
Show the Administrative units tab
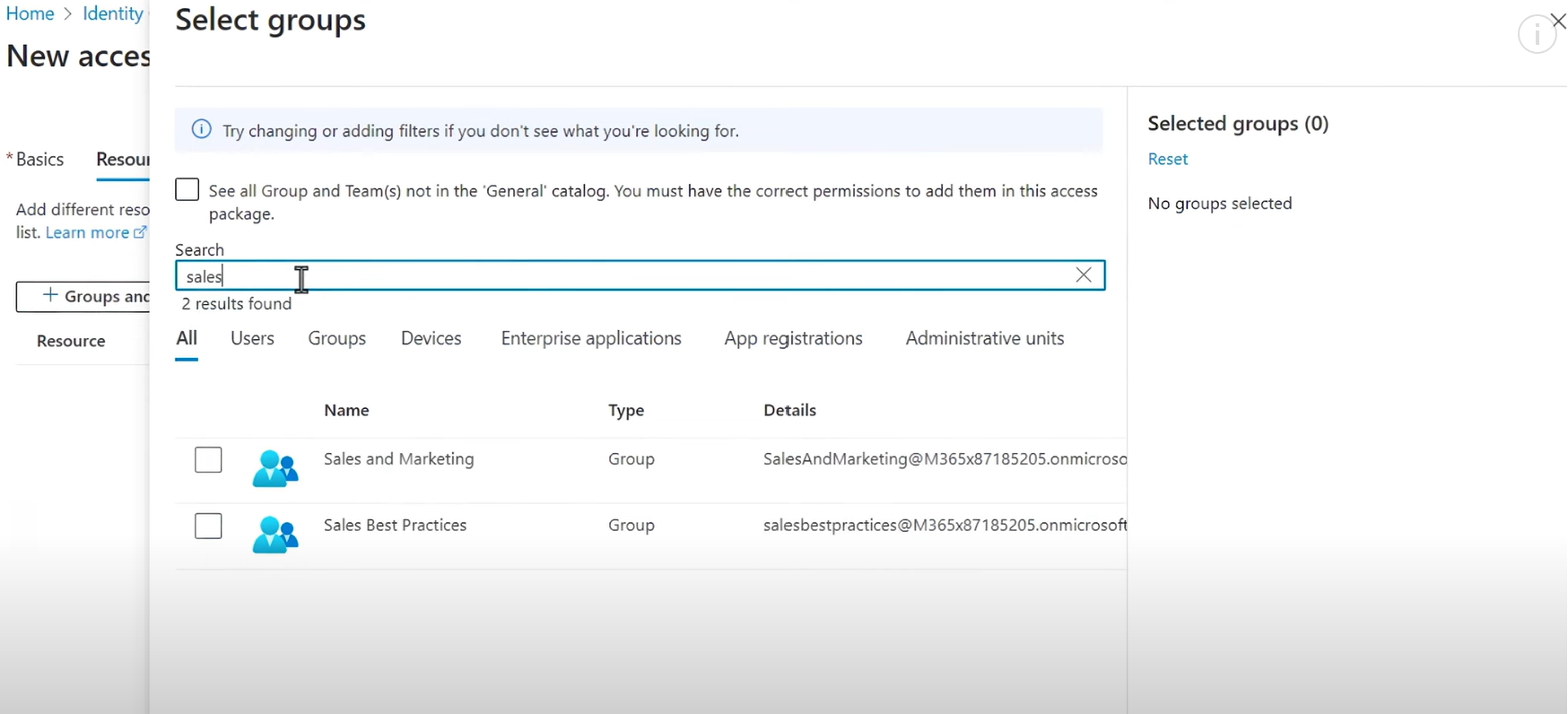coord(984,338)
